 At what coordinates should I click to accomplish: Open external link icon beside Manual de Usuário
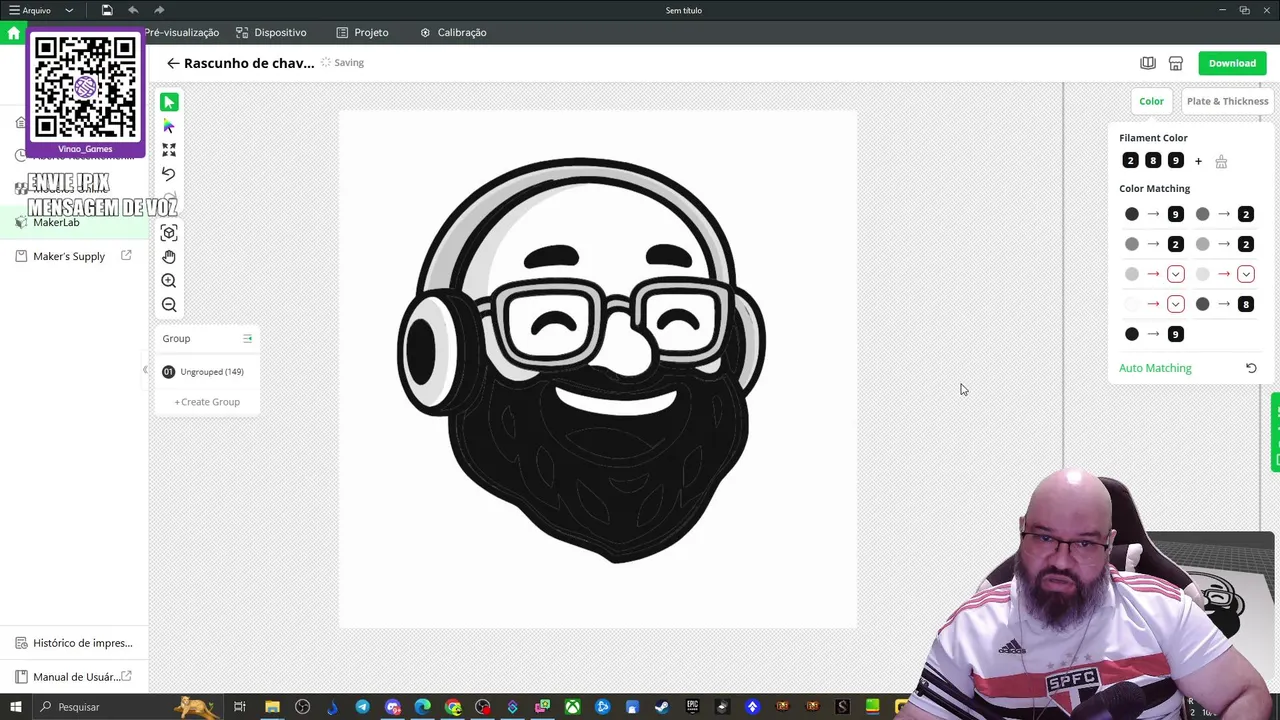[126, 677]
